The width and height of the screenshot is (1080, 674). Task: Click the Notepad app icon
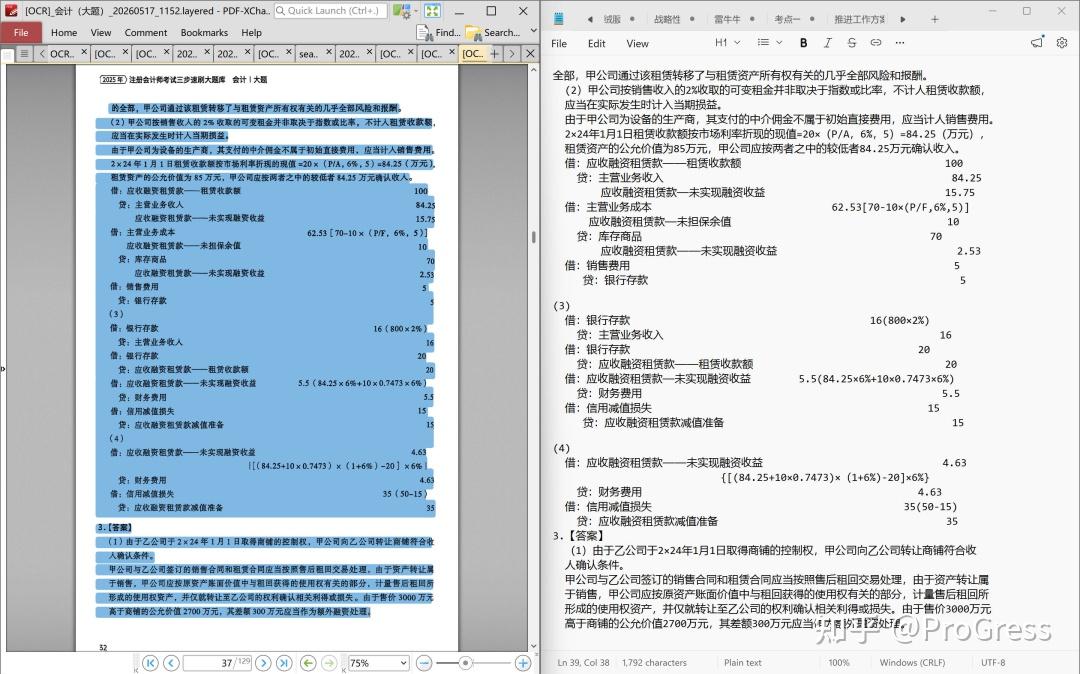click(559, 19)
